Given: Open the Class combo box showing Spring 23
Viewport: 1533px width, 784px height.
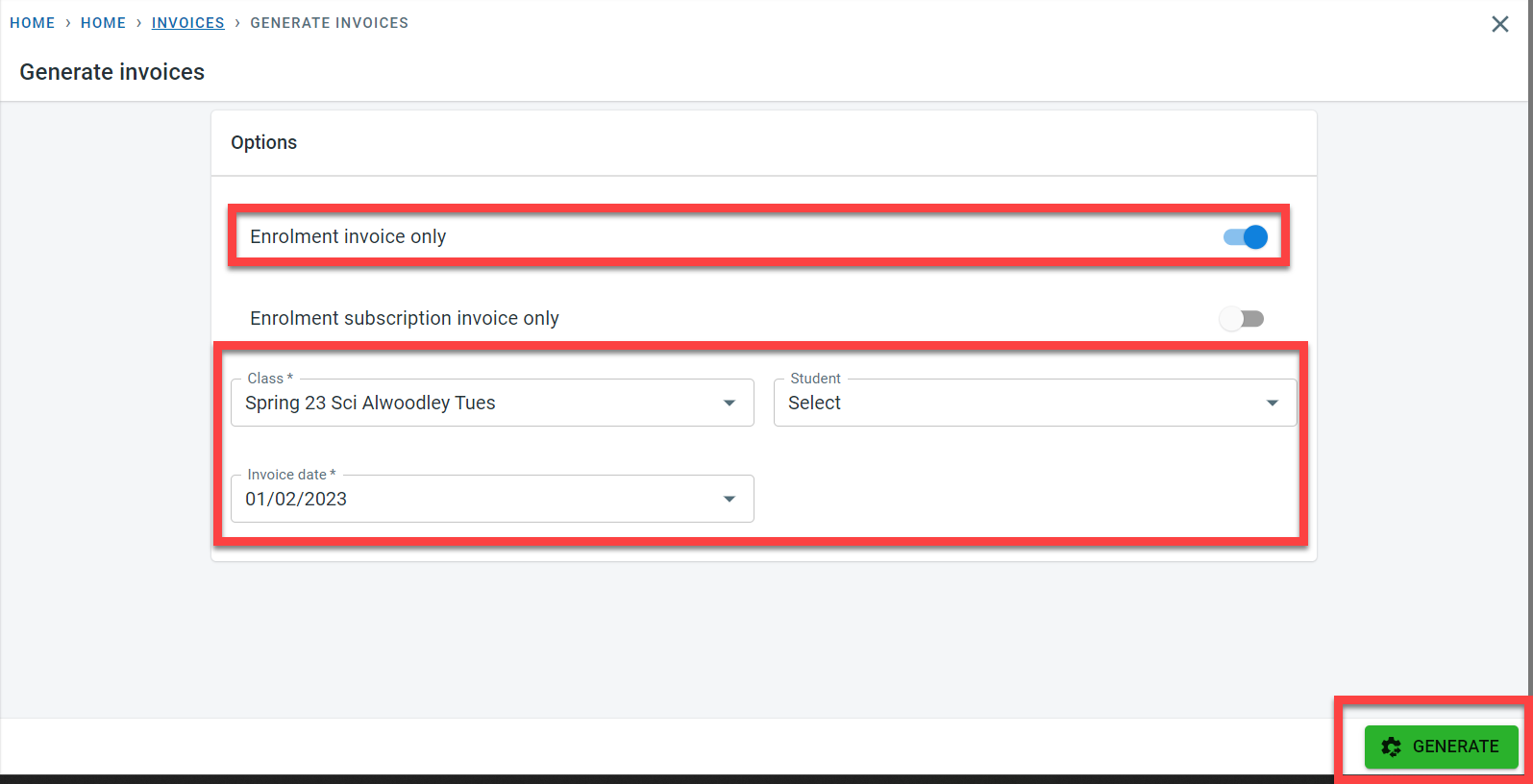Looking at the screenshot, I should pos(481,404).
